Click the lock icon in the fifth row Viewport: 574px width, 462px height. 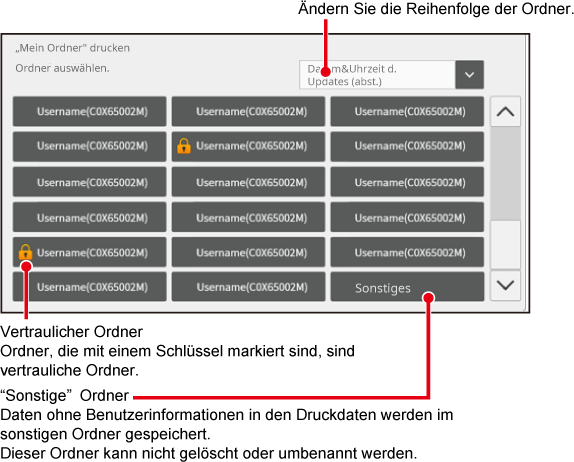tap(25, 252)
